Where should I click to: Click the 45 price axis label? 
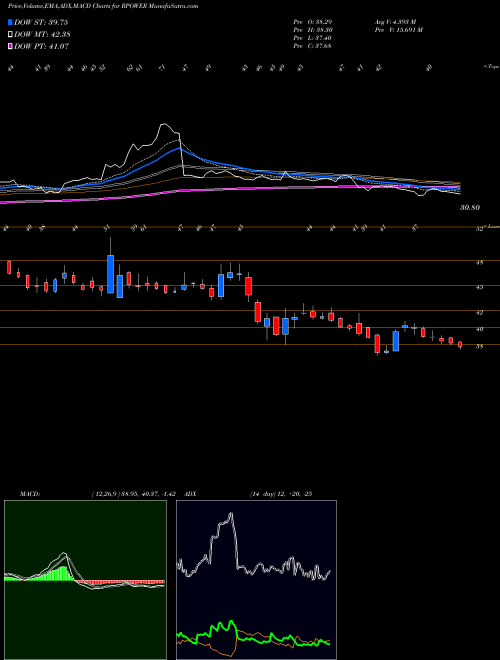(x=479, y=287)
